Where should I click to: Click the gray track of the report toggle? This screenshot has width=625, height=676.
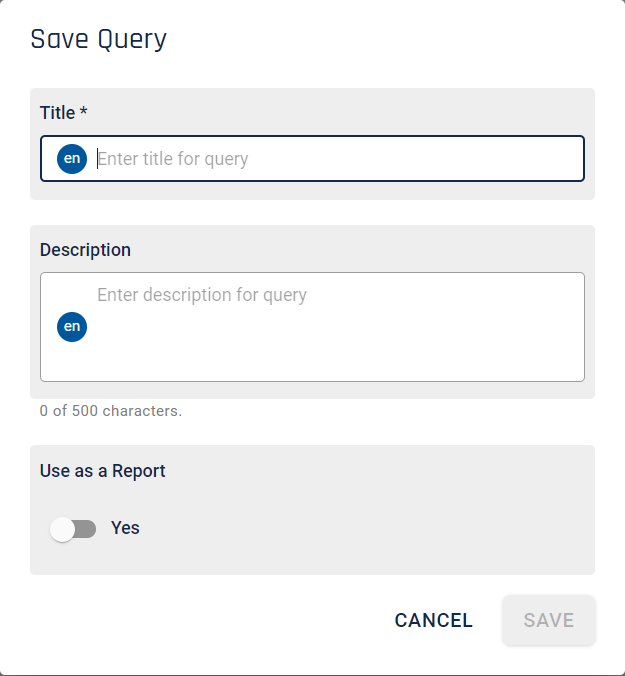point(87,529)
